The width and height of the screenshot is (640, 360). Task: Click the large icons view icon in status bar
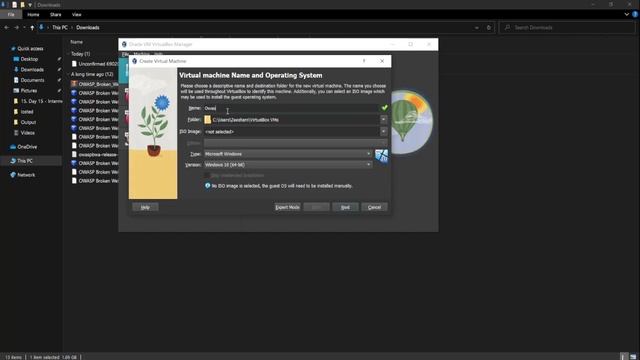[x=633, y=356]
